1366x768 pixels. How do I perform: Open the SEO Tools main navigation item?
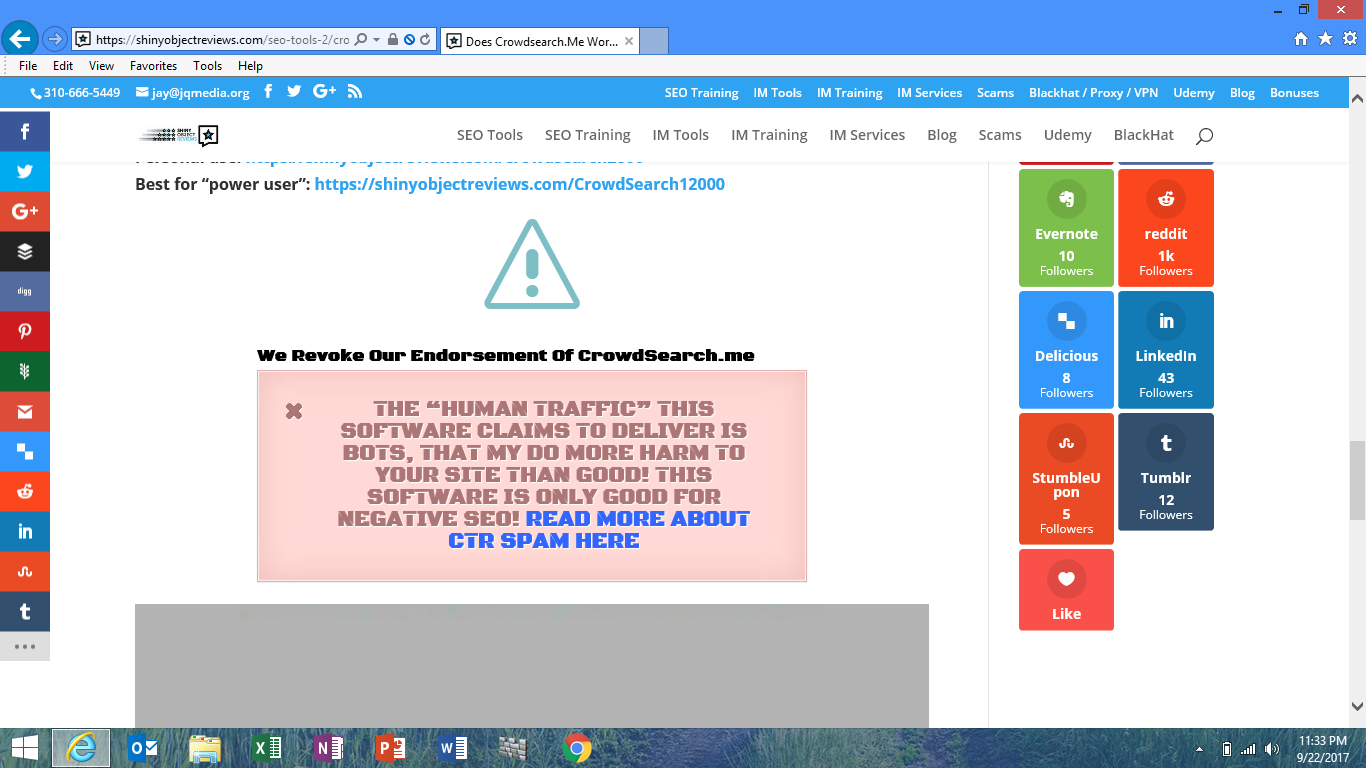click(x=490, y=135)
